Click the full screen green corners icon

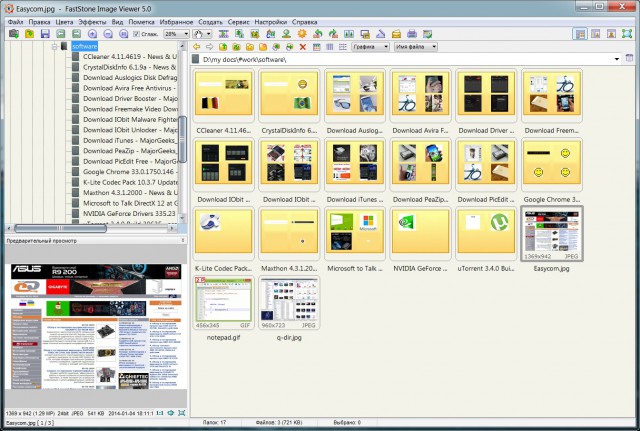(x=627, y=34)
